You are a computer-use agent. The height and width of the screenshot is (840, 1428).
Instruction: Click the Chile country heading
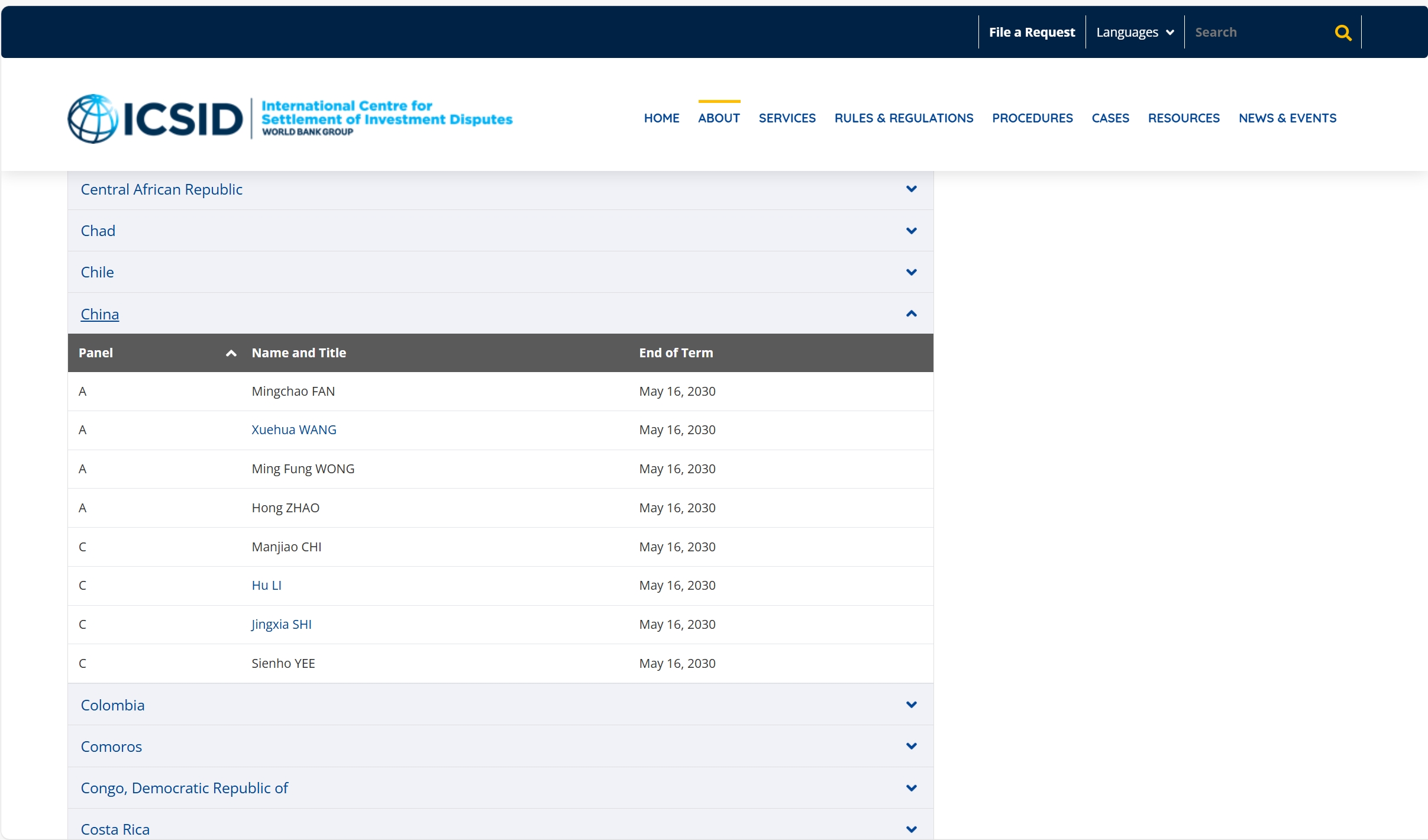[97, 272]
